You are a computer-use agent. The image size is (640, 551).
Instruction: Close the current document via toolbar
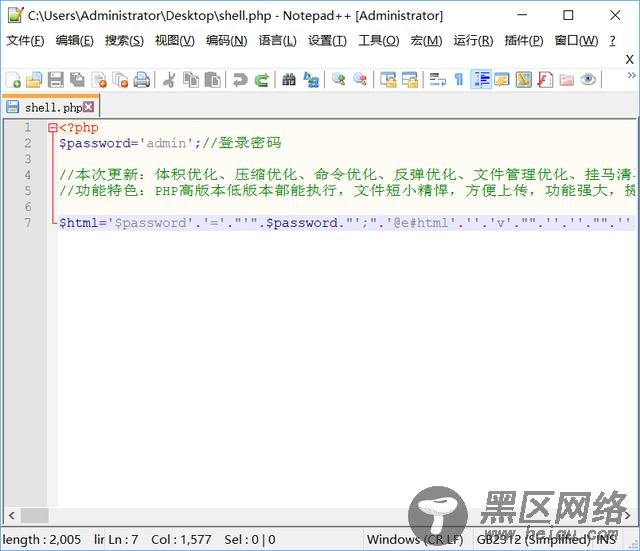(x=99, y=80)
